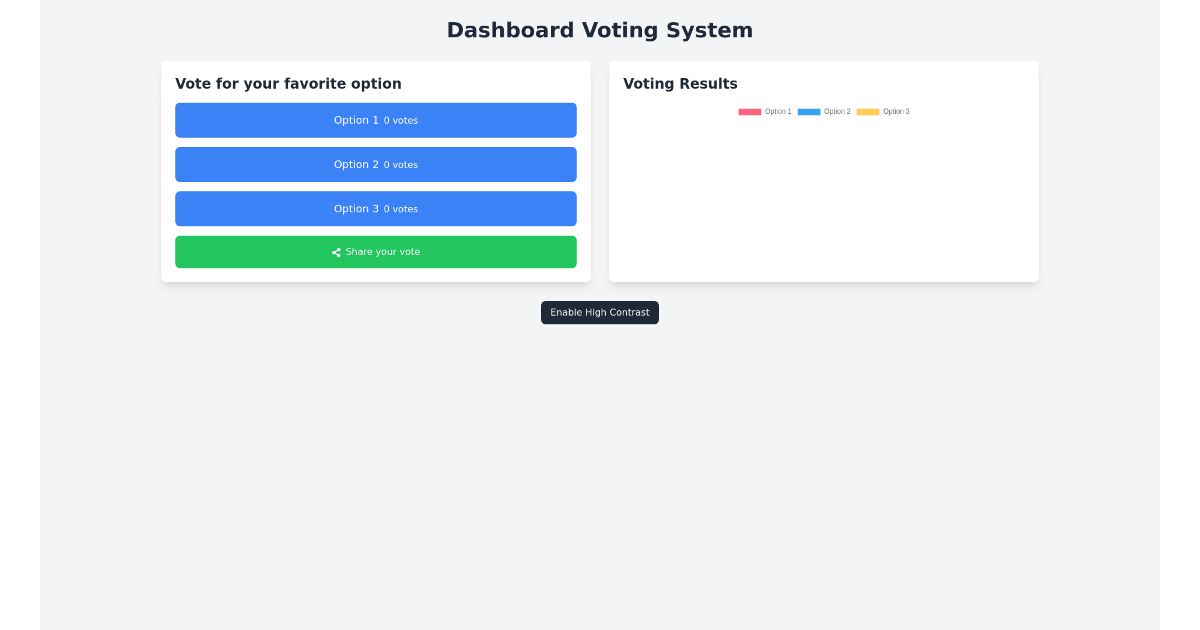This screenshot has width=1200, height=630.
Task: Click the blue legend marker for Option 2
Action: tap(810, 111)
